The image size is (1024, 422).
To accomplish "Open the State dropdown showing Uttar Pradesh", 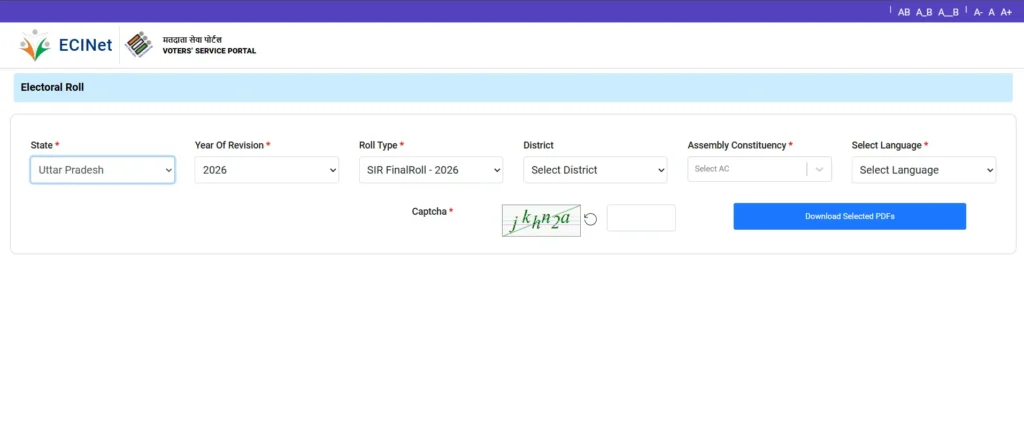I will (x=103, y=170).
